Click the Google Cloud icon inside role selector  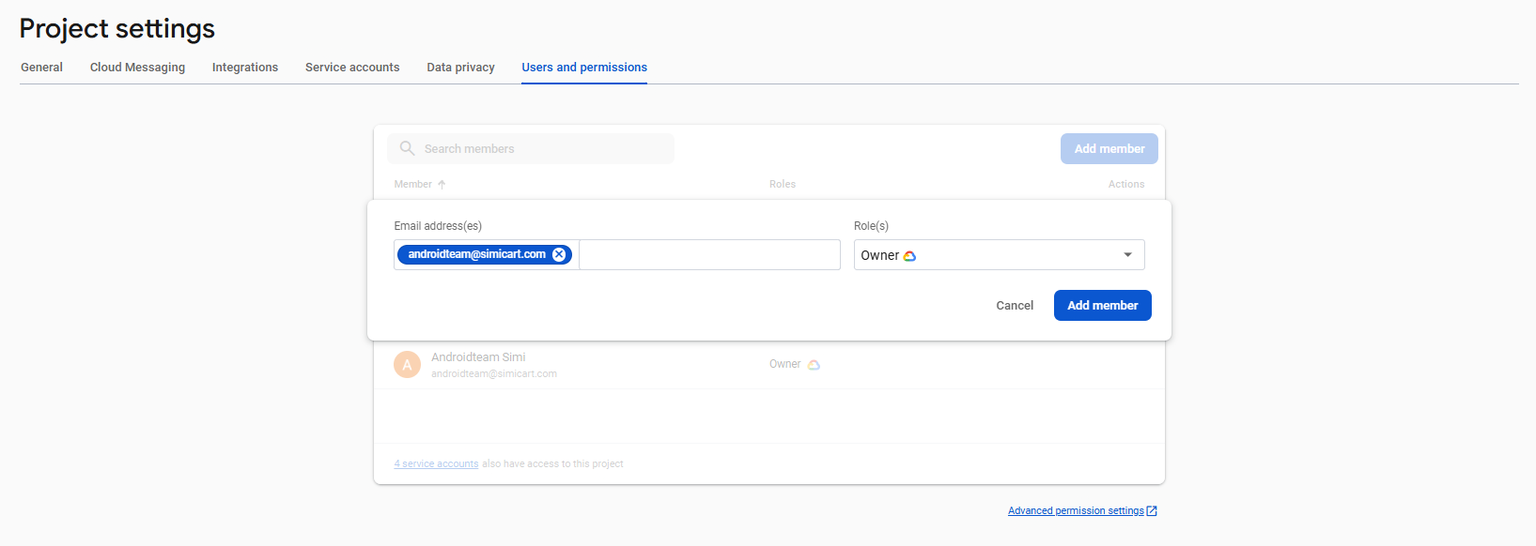910,256
